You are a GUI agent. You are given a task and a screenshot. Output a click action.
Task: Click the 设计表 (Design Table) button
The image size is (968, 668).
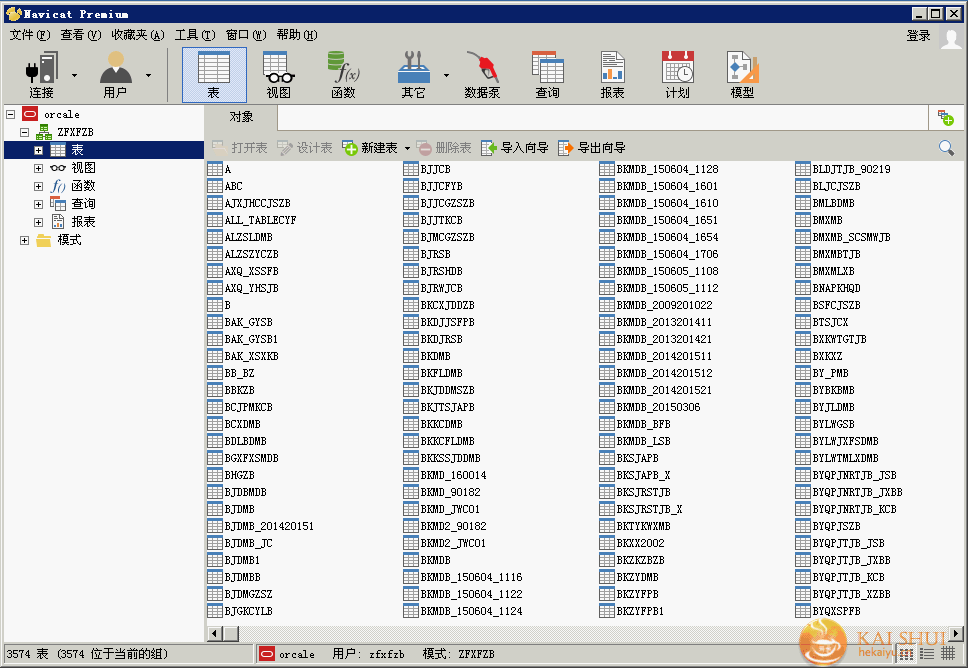pos(305,148)
